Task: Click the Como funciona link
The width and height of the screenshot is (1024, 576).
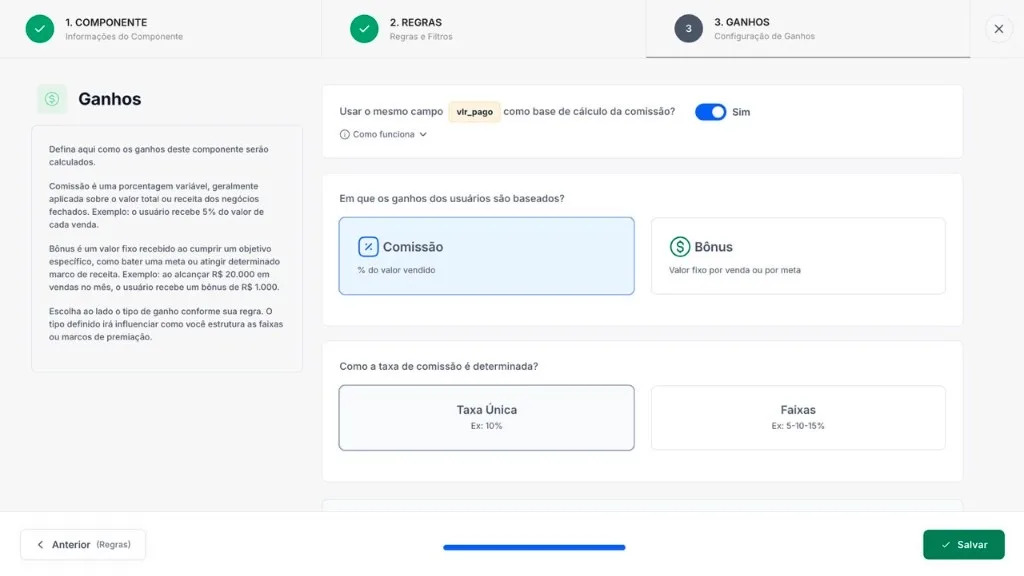Action: [x=383, y=135]
